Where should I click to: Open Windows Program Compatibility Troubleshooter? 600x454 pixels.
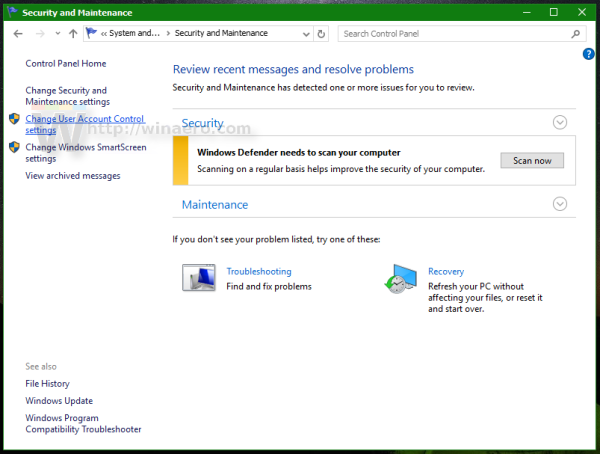click(x=83, y=423)
